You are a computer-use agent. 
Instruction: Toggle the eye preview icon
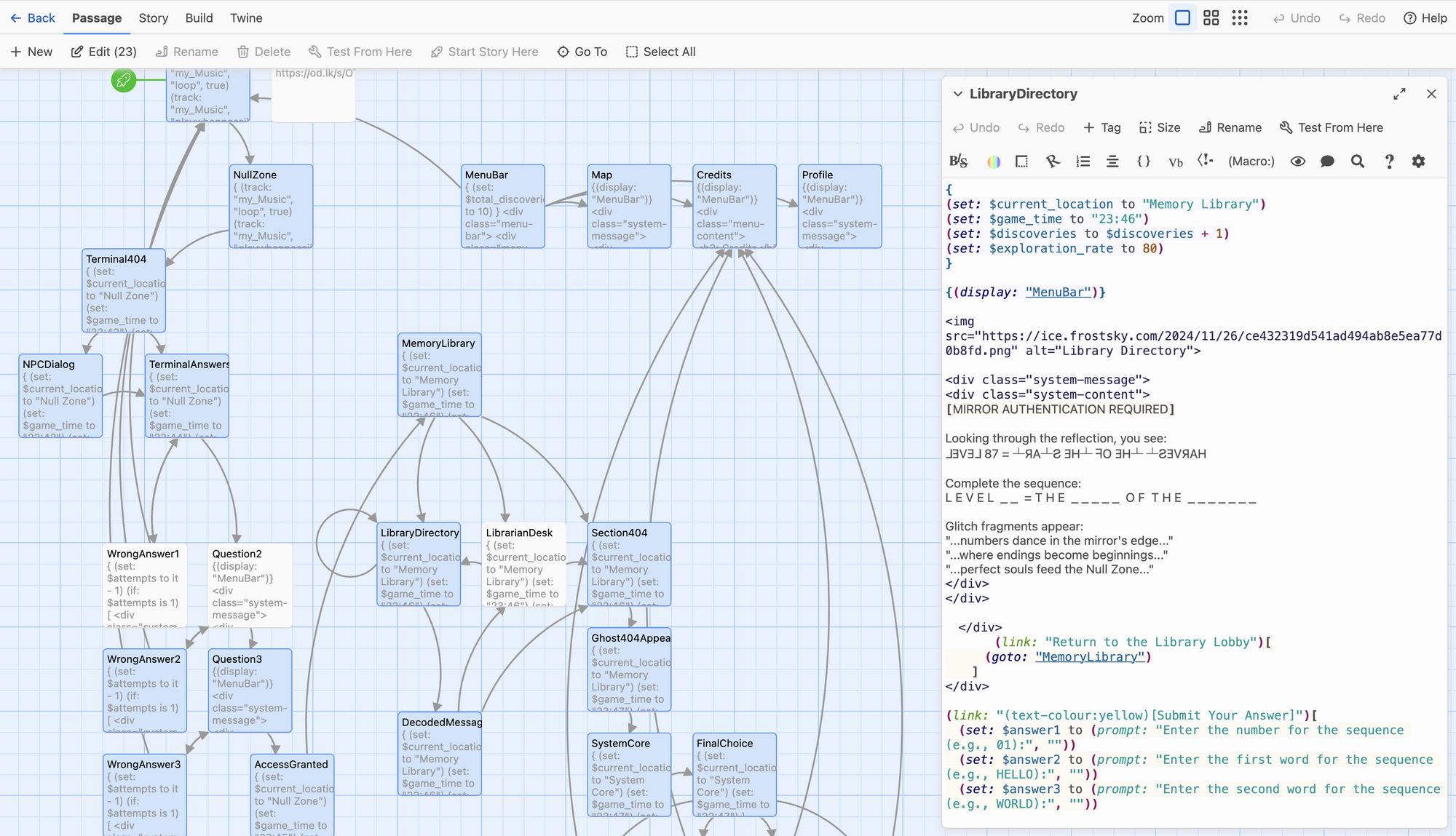click(1297, 162)
